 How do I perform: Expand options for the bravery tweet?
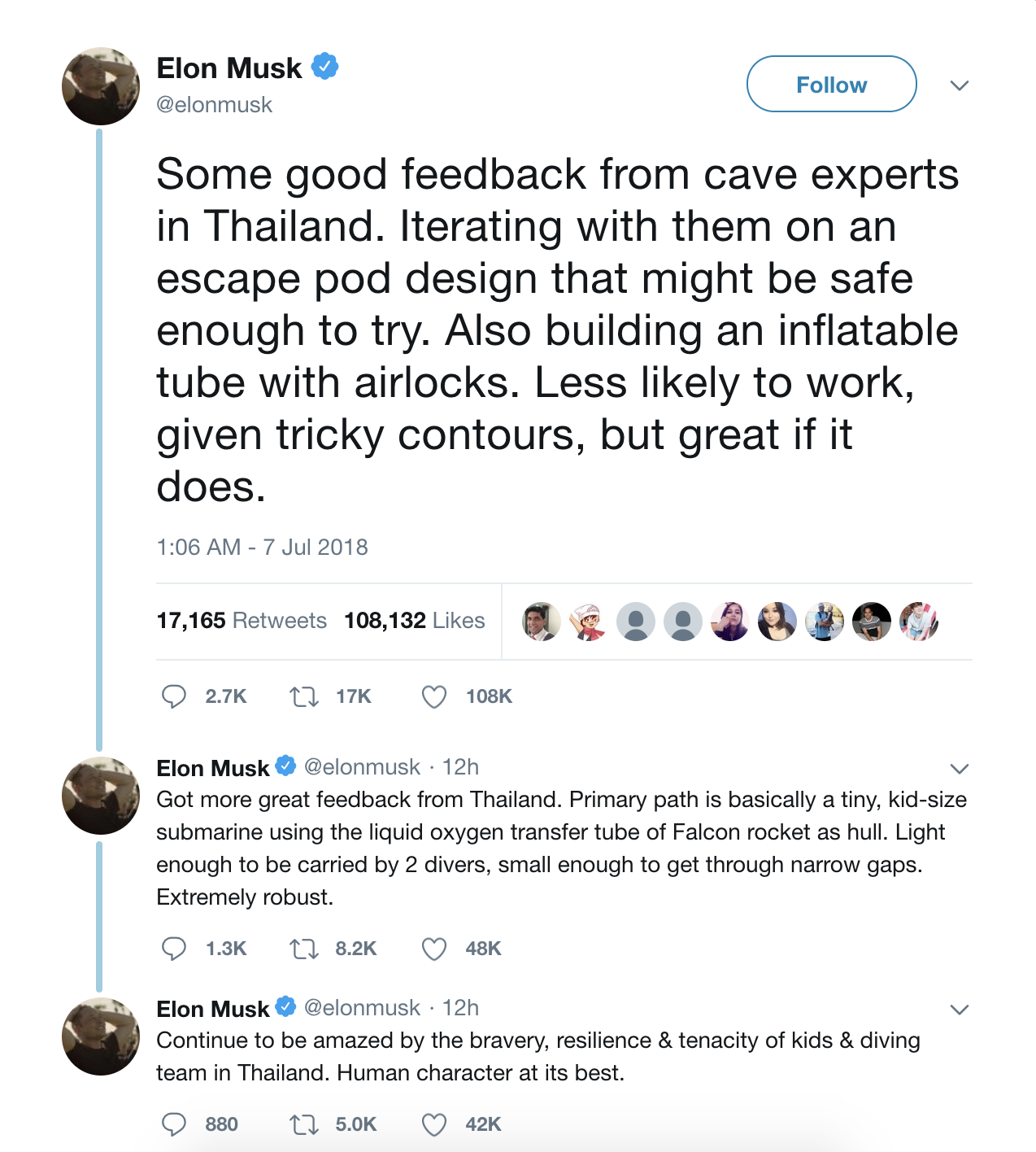point(960,1010)
